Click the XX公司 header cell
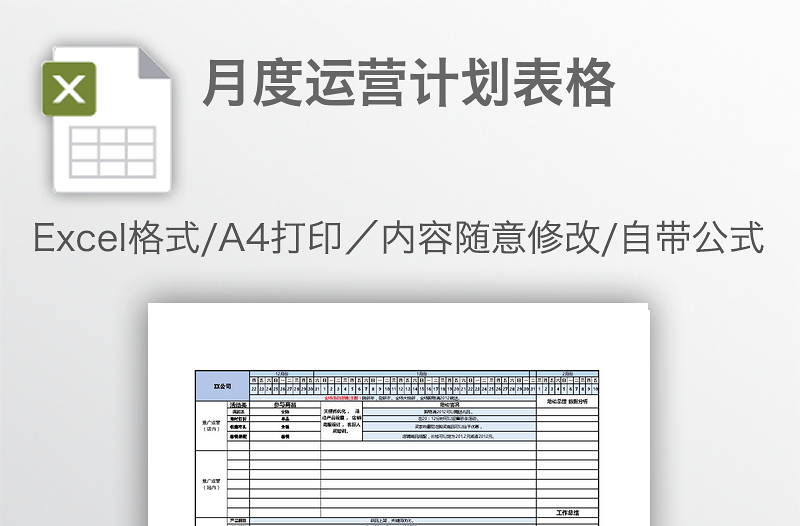This screenshot has width=800, height=526. pyautogui.click(x=222, y=386)
